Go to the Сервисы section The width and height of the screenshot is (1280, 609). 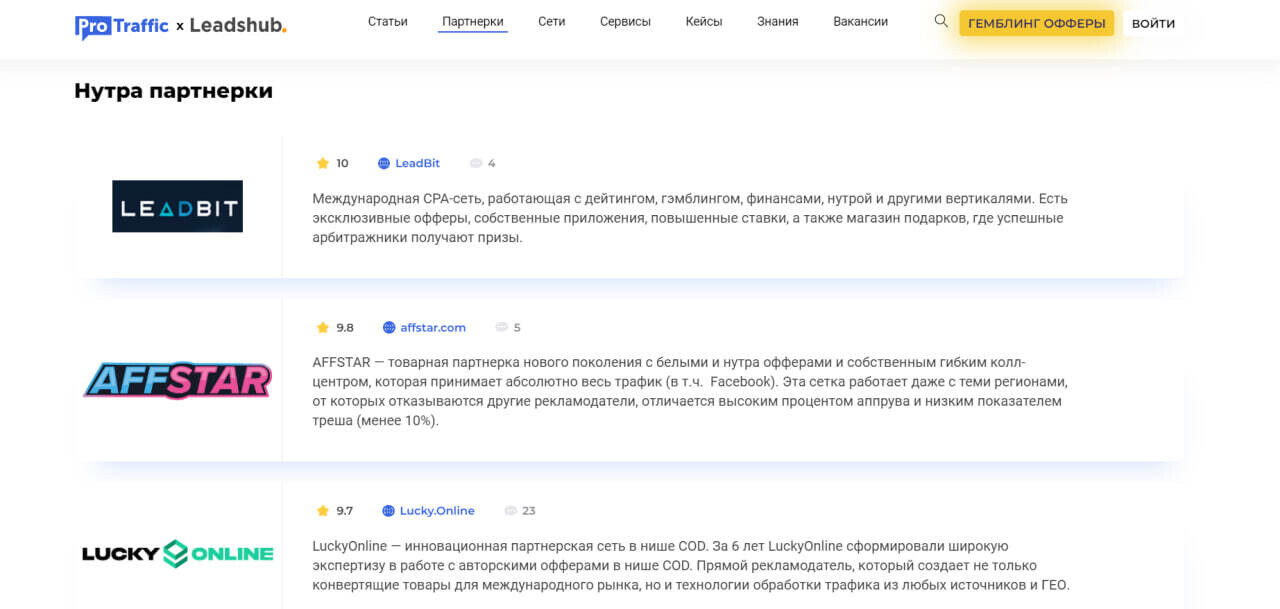click(625, 22)
